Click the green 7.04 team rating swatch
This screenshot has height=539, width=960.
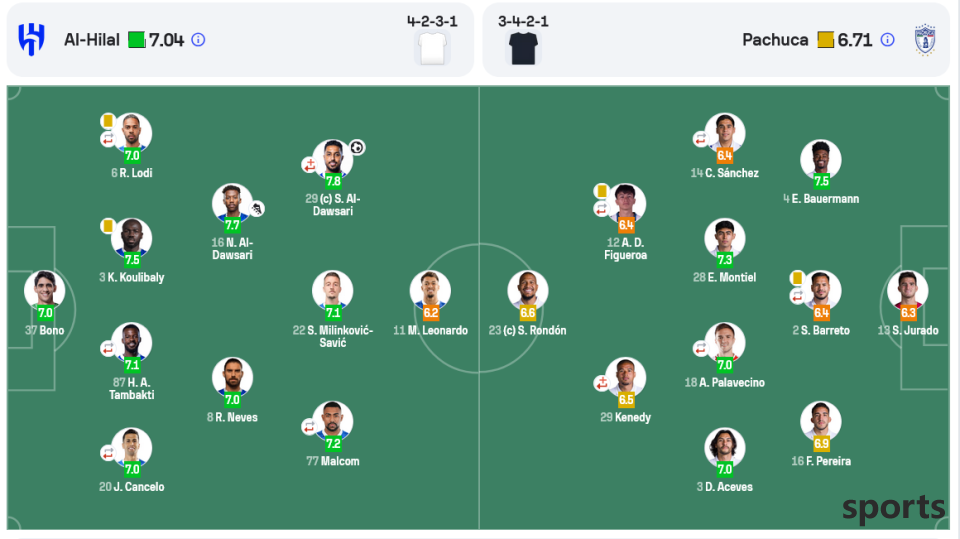pyautogui.click(x=137, y=40)
